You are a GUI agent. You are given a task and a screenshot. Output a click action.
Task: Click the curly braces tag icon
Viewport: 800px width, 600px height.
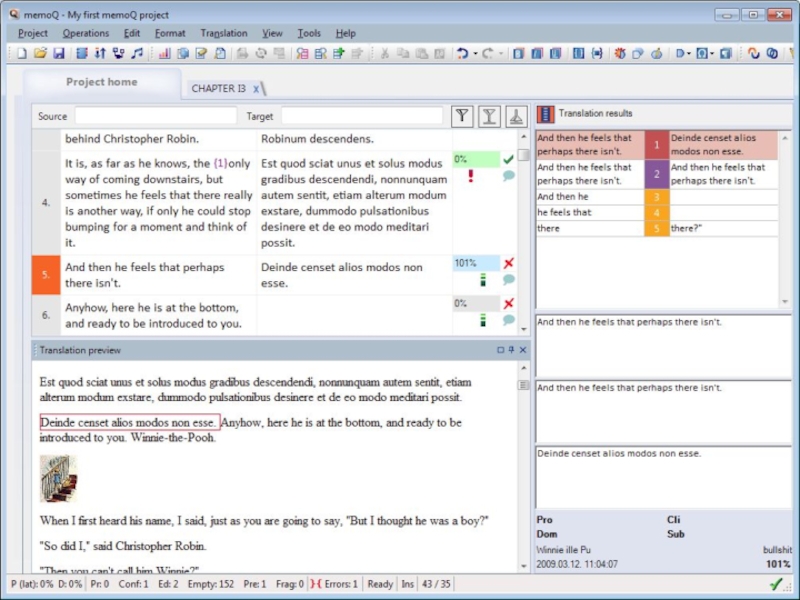597,53
